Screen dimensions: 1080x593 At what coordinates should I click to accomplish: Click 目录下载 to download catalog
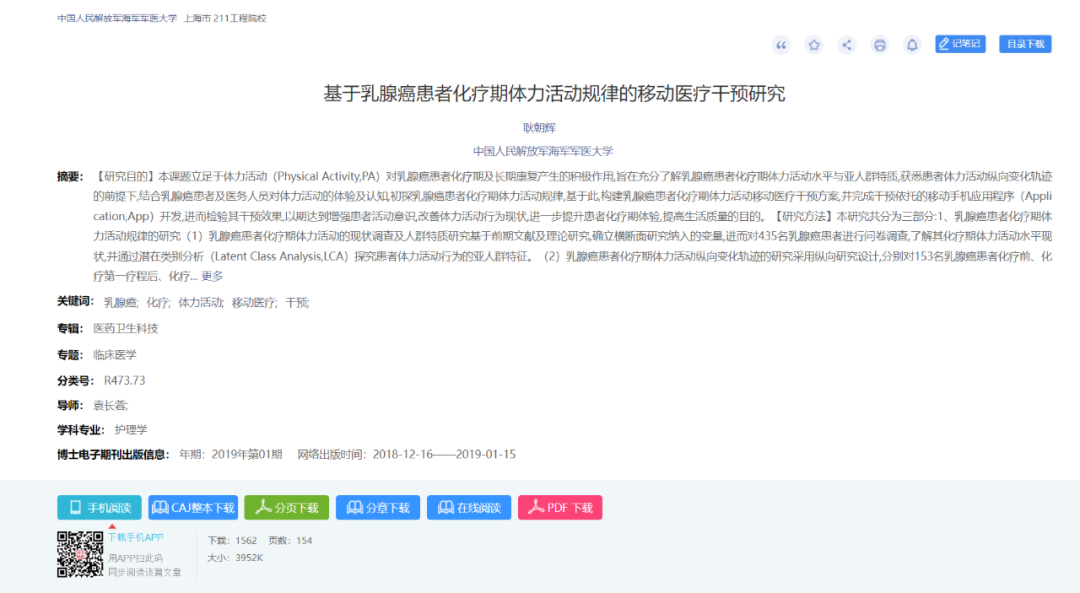[x=1025, y=44]
